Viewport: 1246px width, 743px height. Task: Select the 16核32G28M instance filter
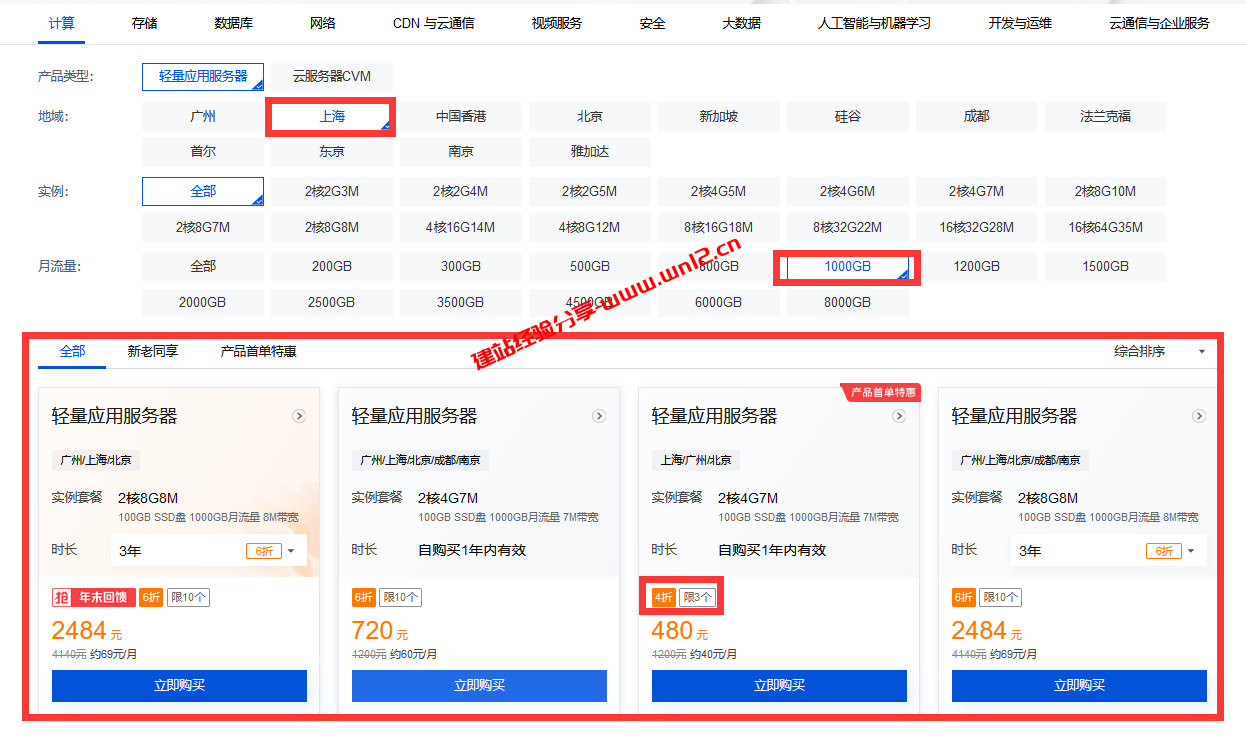pos(976,227)
